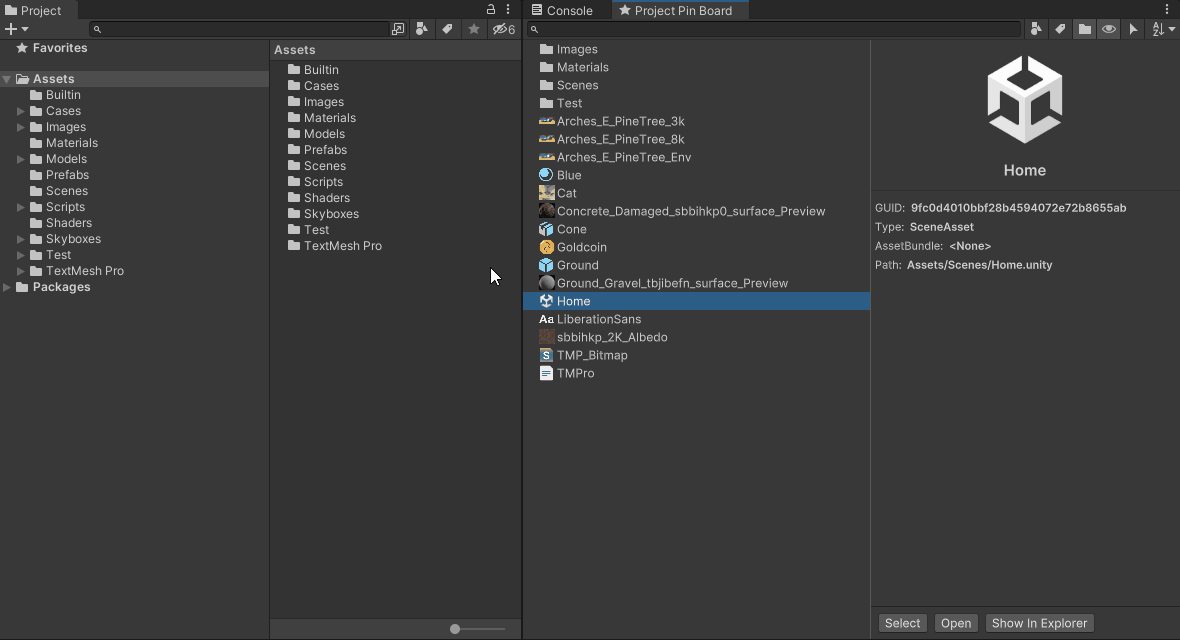This screenshot has width=1180, height=640.
Task: Click the Project window search field
Action: (x=239, y=29)
